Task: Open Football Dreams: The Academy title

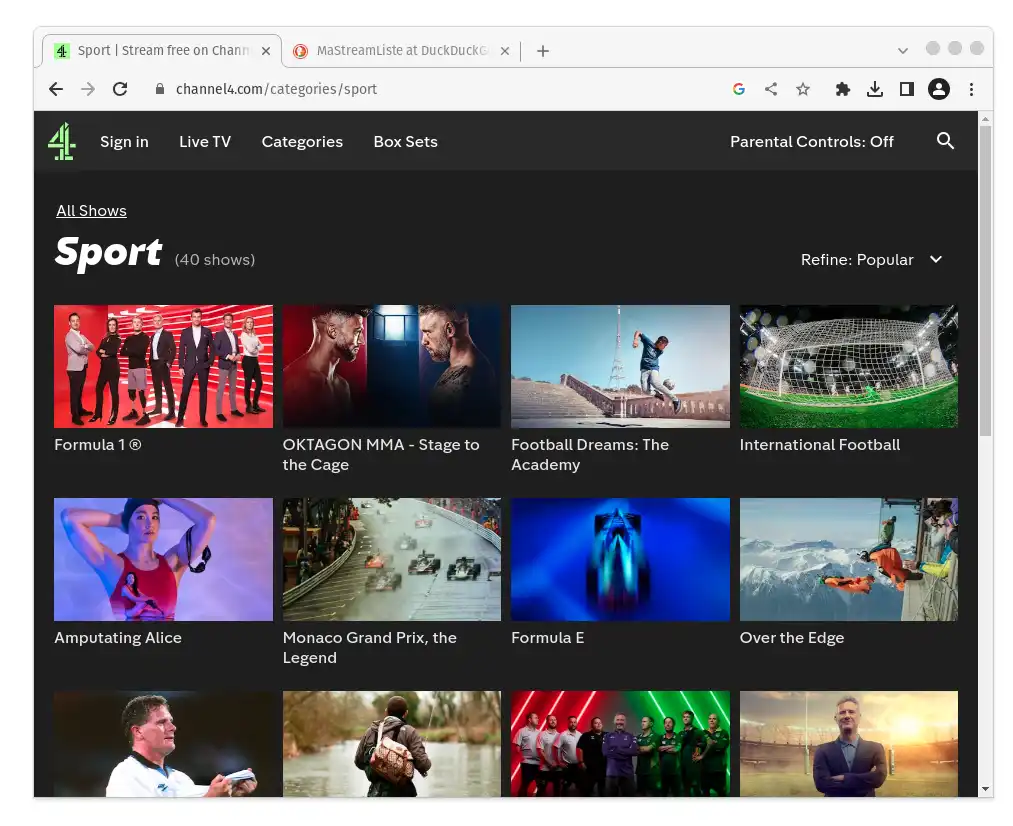Action: (590, 455)
